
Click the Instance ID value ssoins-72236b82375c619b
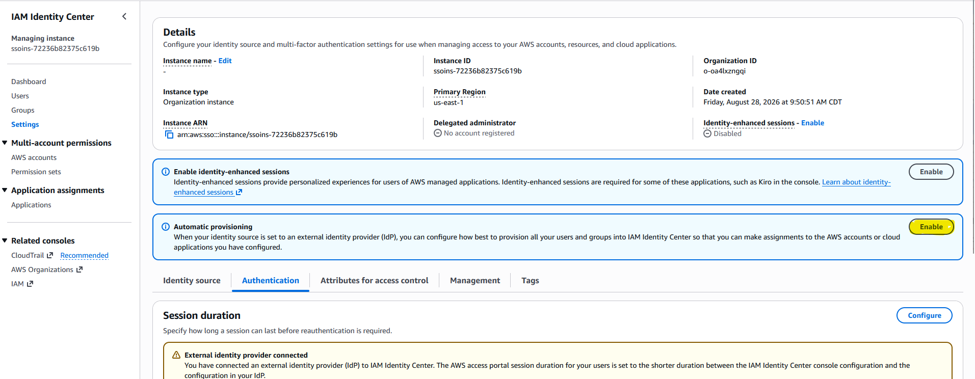pyautogui.click(x=478, y=71)
